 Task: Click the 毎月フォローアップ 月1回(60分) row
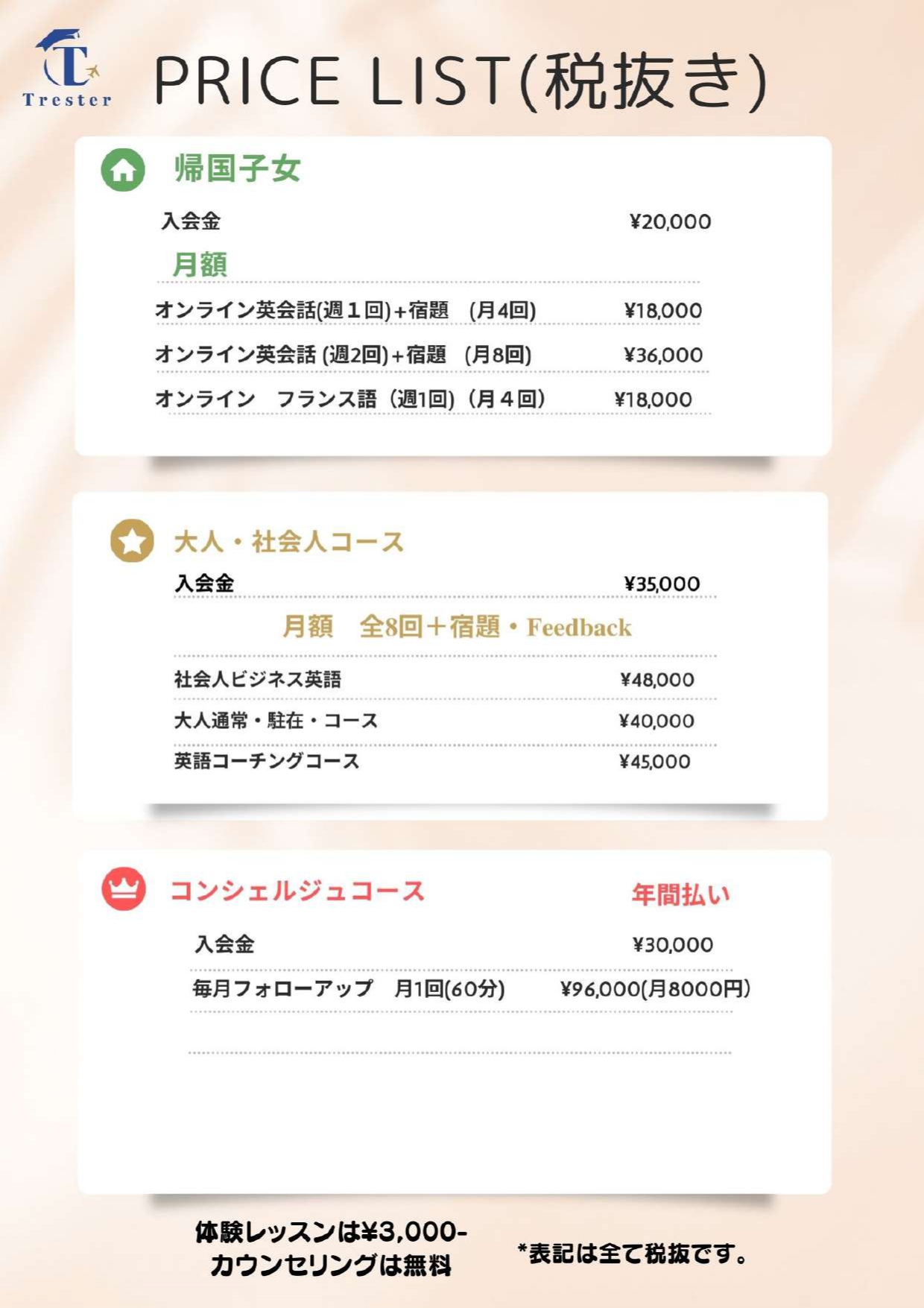point(471,989)
